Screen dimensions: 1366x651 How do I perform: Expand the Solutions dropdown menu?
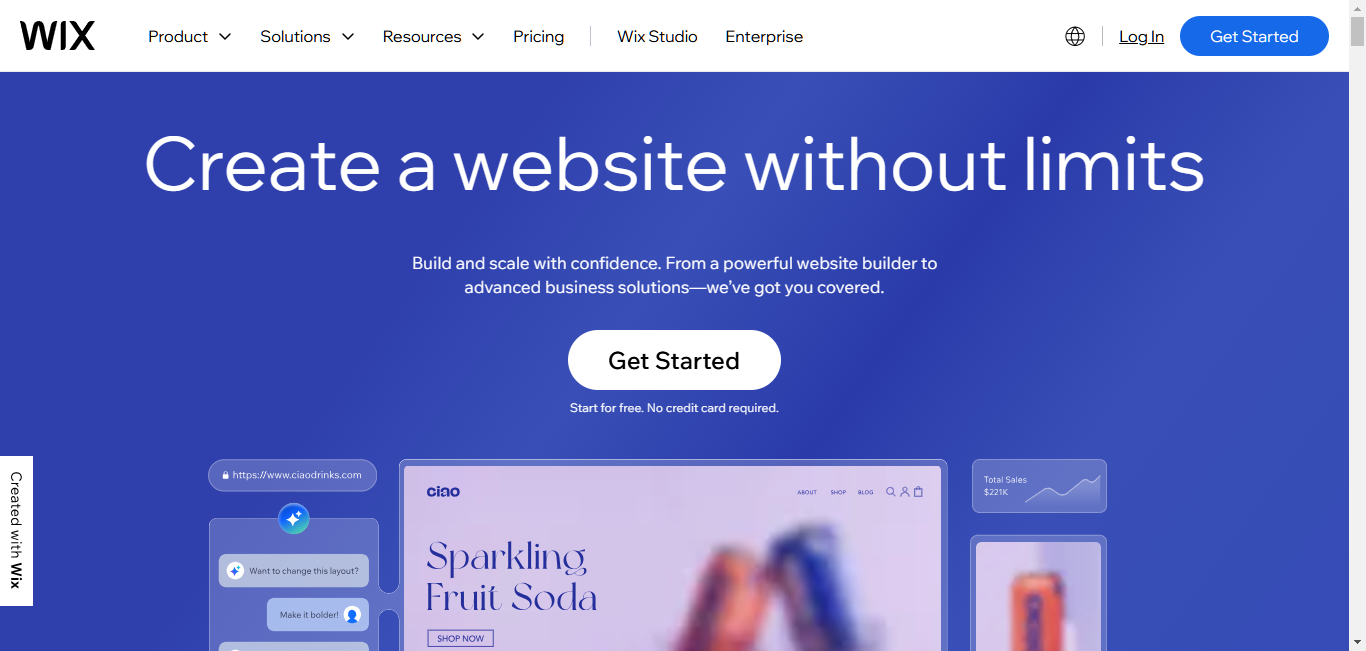coord(307,36)
